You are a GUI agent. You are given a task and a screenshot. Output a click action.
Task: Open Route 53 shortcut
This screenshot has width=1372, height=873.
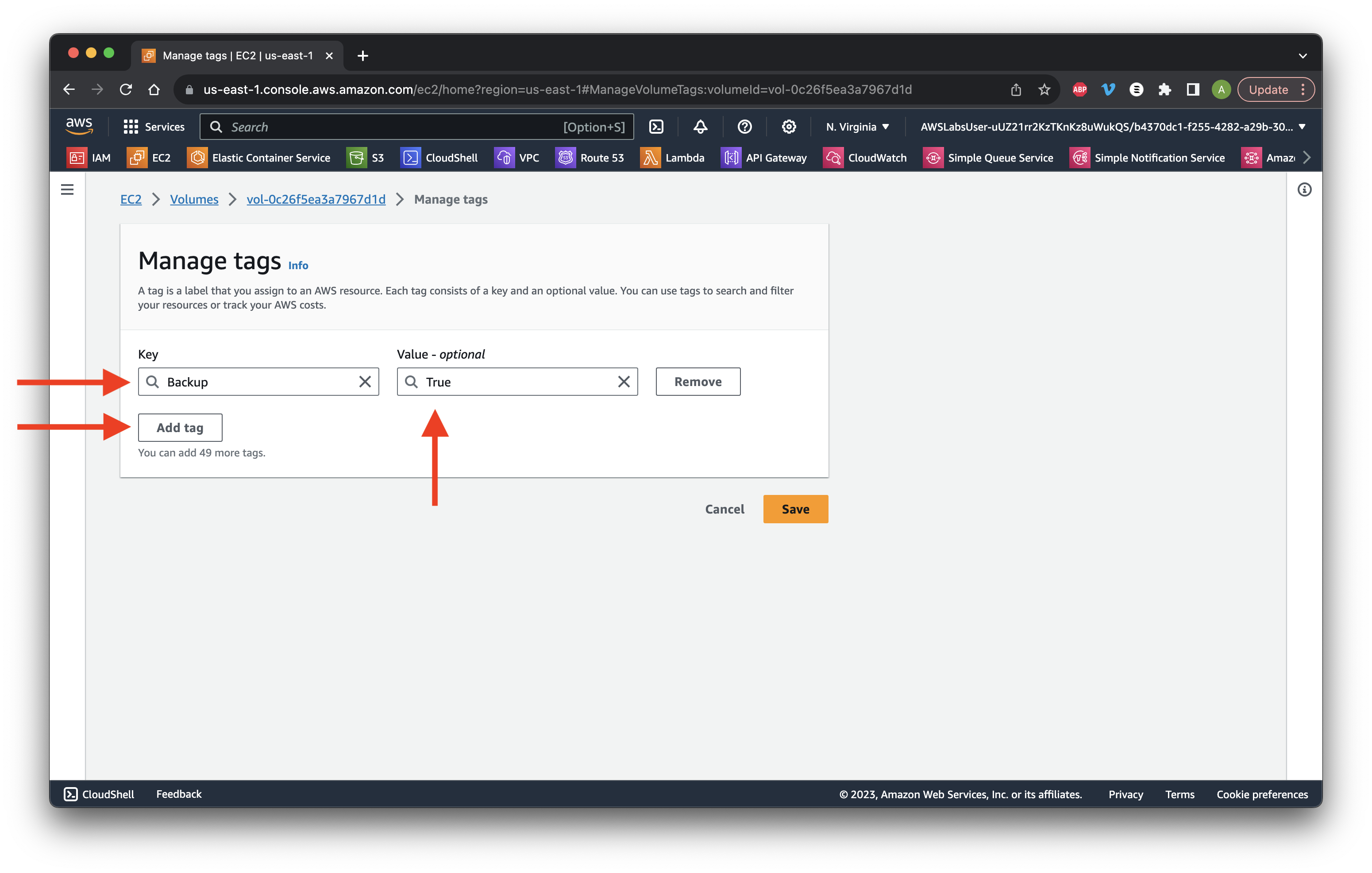(x=590, y=158)
